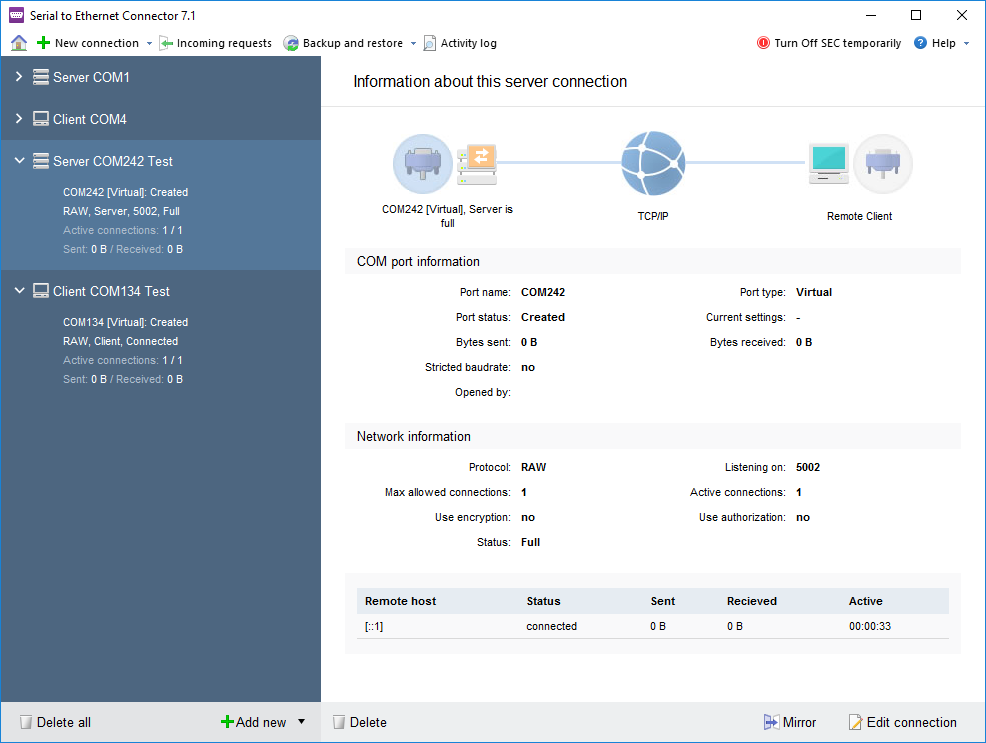986x743 pixels.
Task: Click the COM242 serial port diagram icon
Action: click(423, 163)
